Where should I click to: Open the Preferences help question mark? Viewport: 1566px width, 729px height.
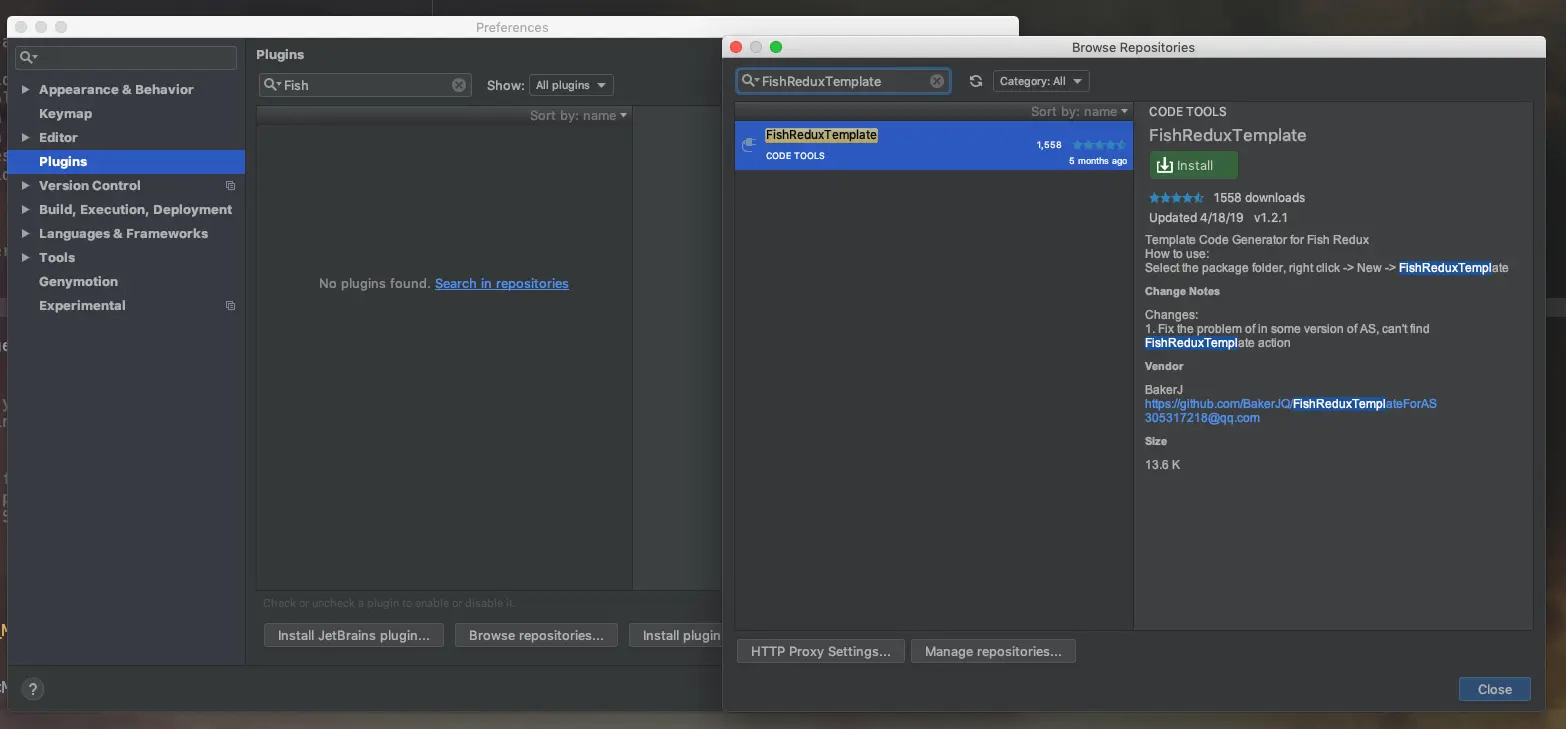[x=33, y=689]
